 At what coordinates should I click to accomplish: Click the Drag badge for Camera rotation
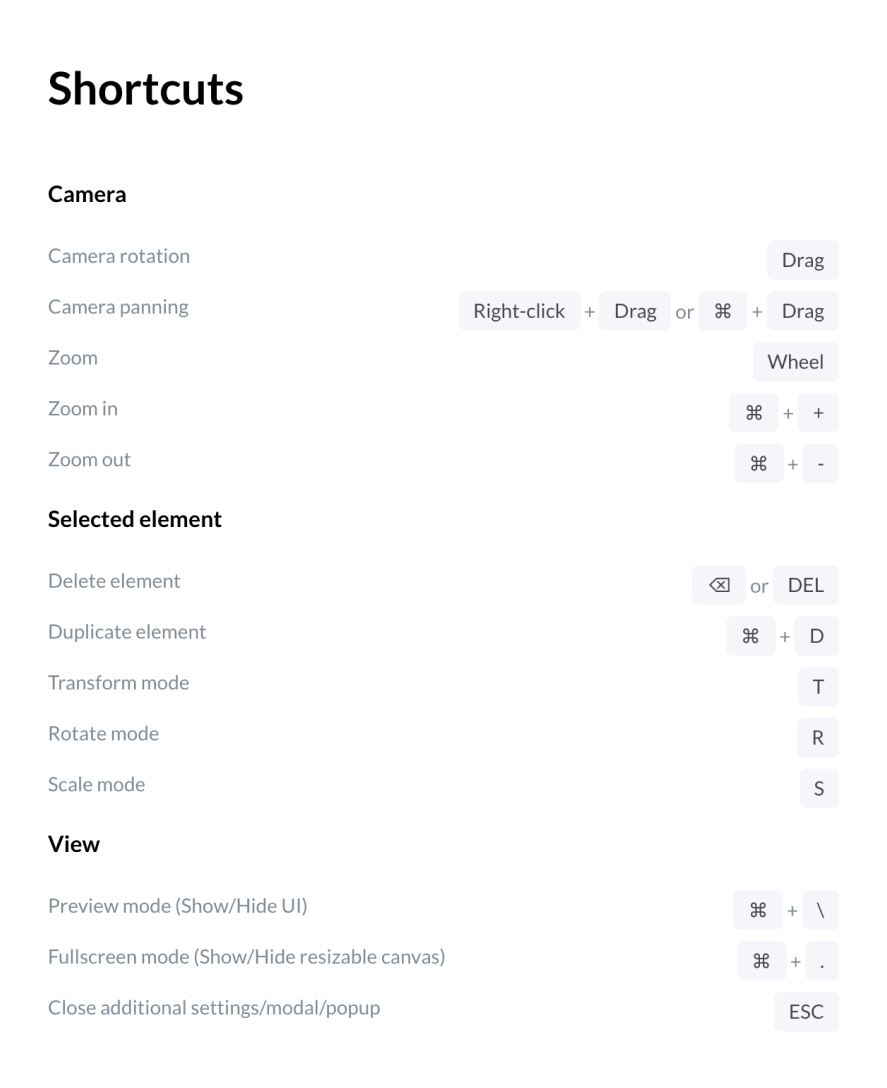(x=803, y=260)
